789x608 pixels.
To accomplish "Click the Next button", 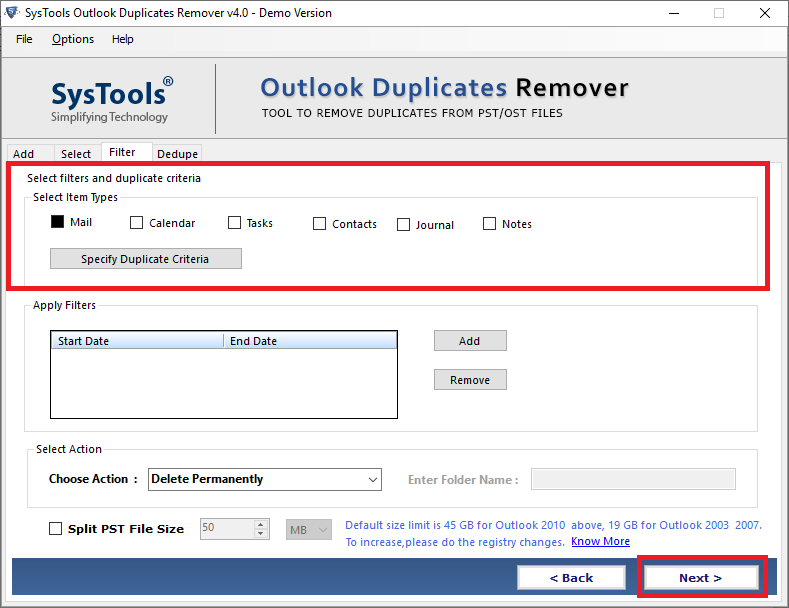I will click(x=701, y=578).
